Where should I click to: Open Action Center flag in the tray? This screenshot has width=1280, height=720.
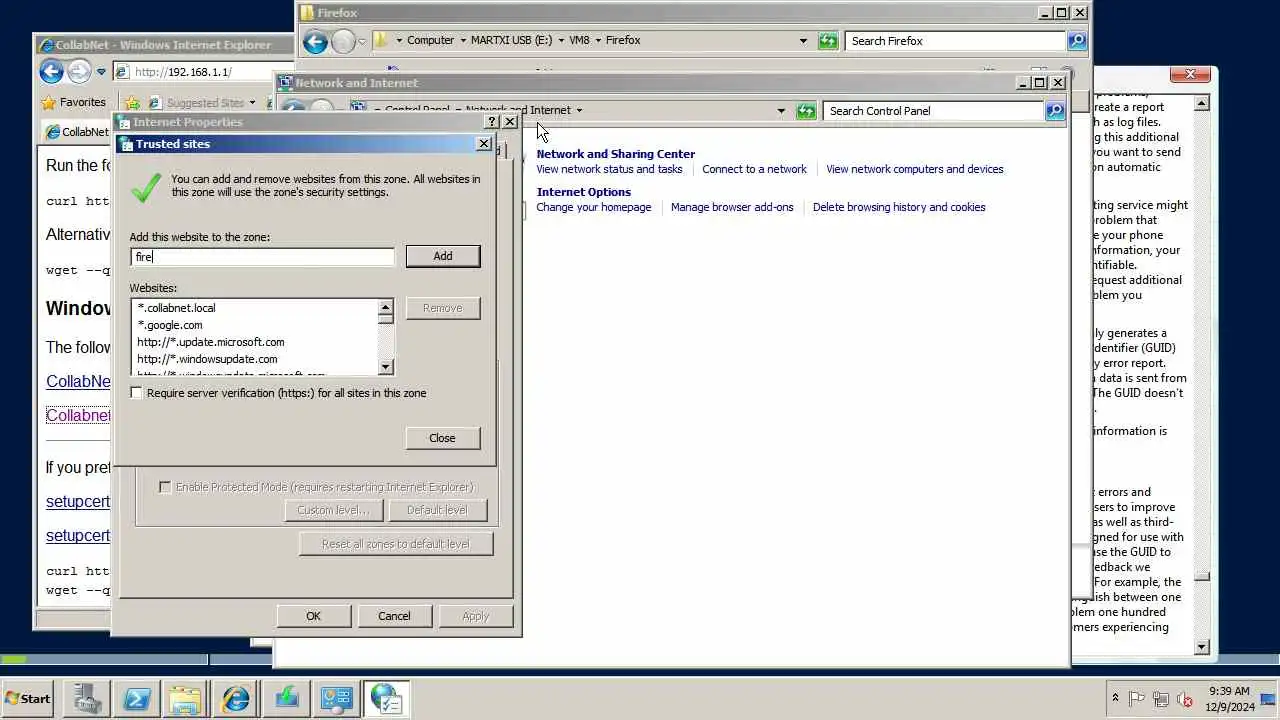coord(1137,699)
